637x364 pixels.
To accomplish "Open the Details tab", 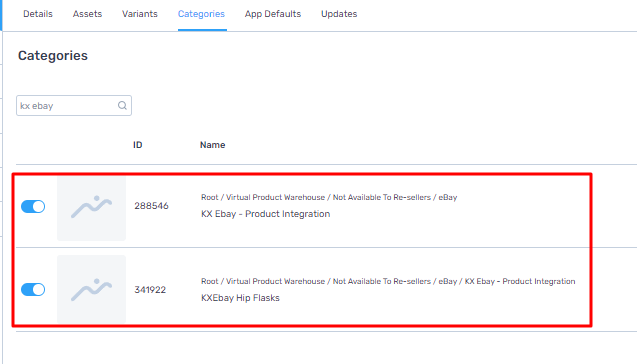I will pyautogui.click(x=38, y=14).
